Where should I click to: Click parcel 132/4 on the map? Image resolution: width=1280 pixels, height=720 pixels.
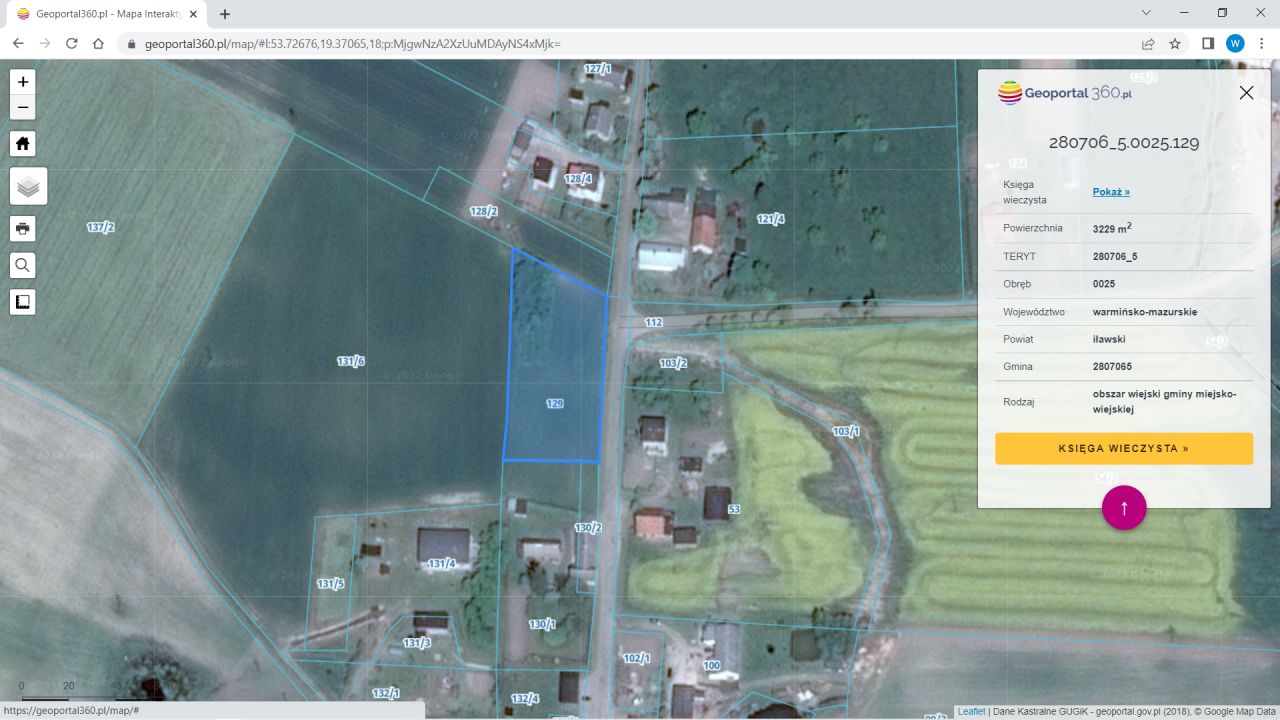tap(525, 698)
